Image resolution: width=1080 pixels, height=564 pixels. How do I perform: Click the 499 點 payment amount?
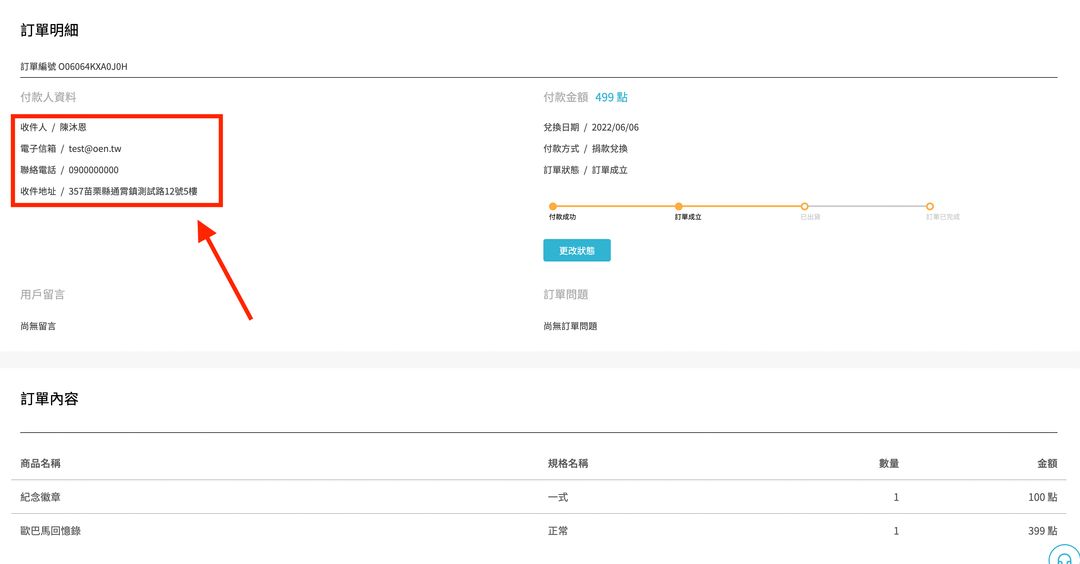click(611, 98)
